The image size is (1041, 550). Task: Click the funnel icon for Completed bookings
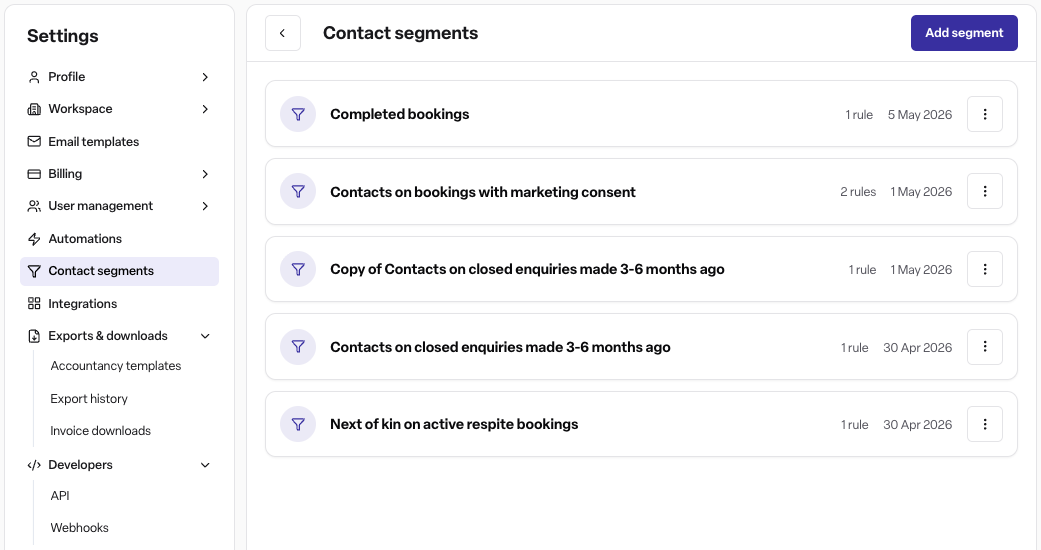click(x=298, y=114)
